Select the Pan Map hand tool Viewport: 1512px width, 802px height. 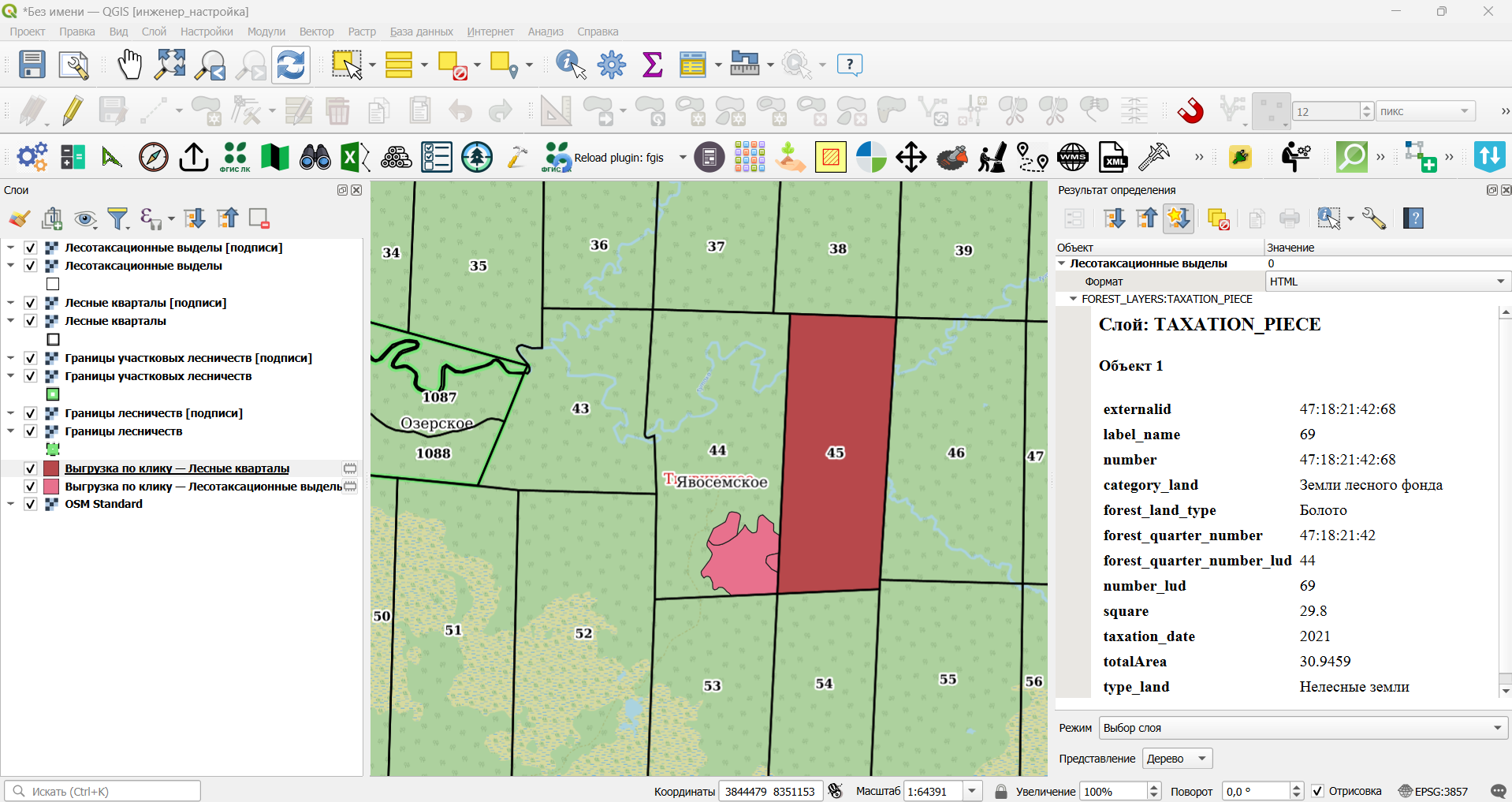click(129, 65)
